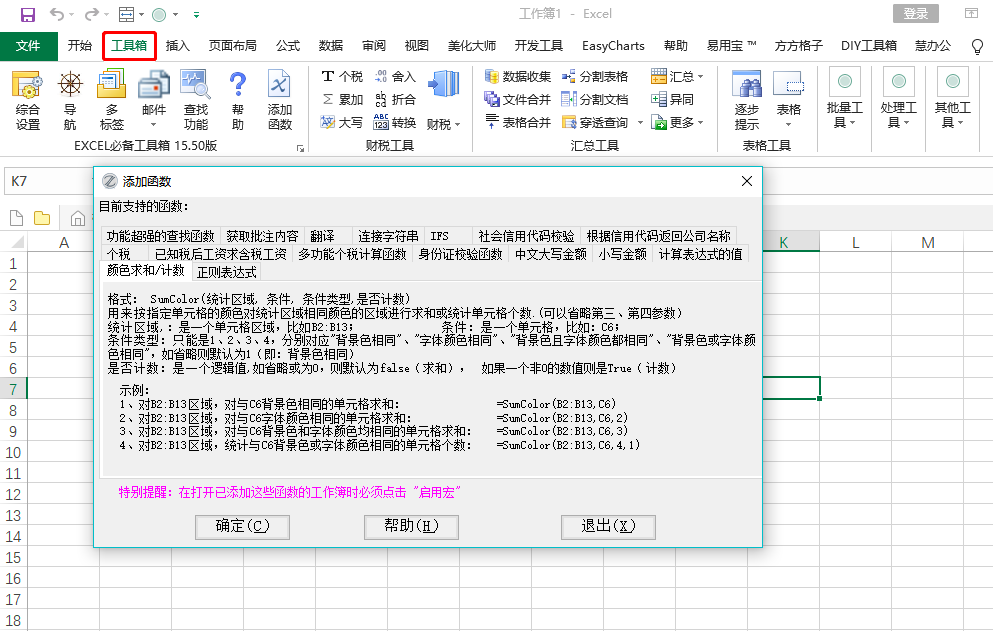Screen dimensions: 993x631
Task: Select column L header
Action: [x=856, y=243]
